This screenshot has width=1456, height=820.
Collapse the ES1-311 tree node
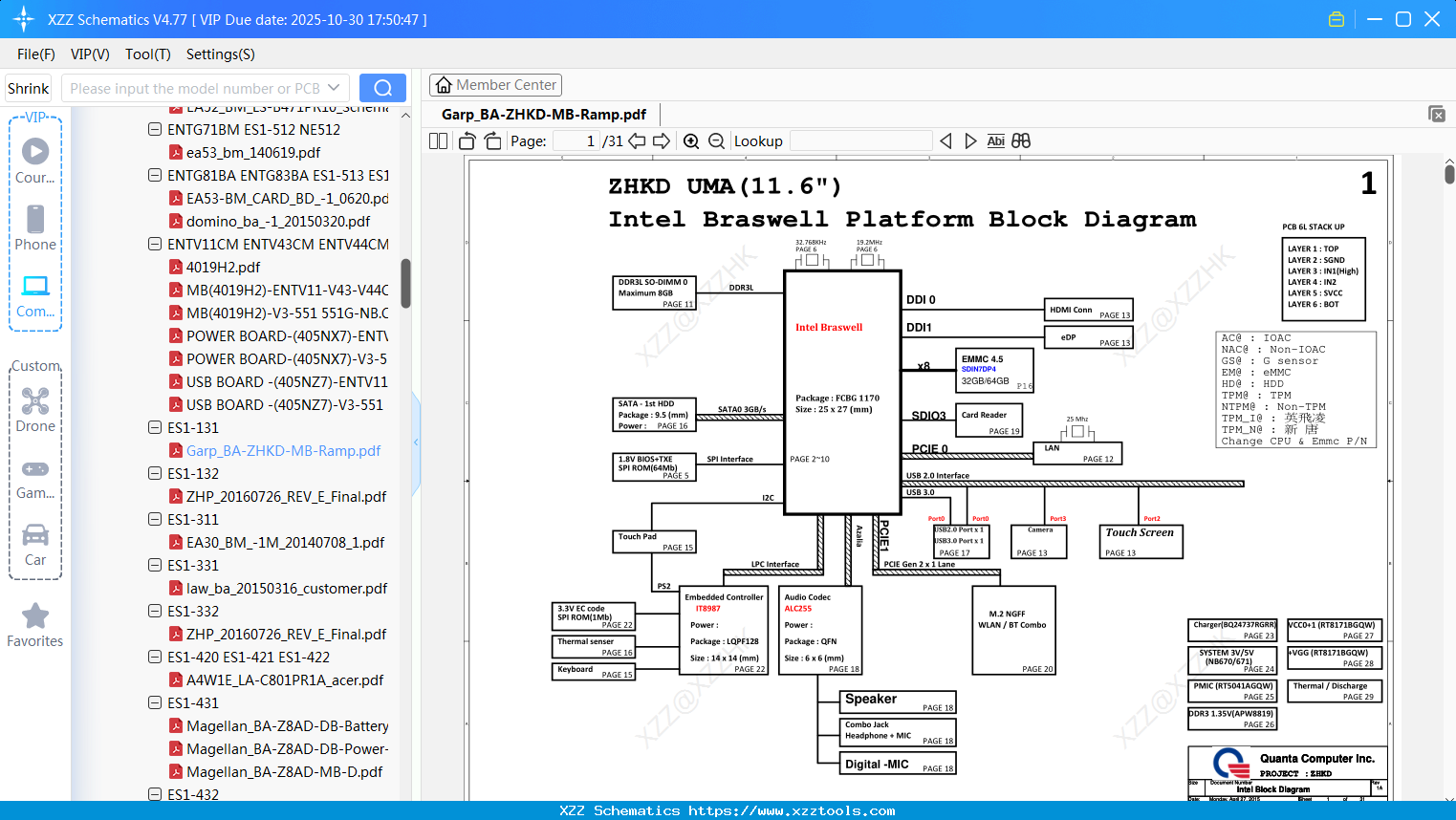(155, 519)
